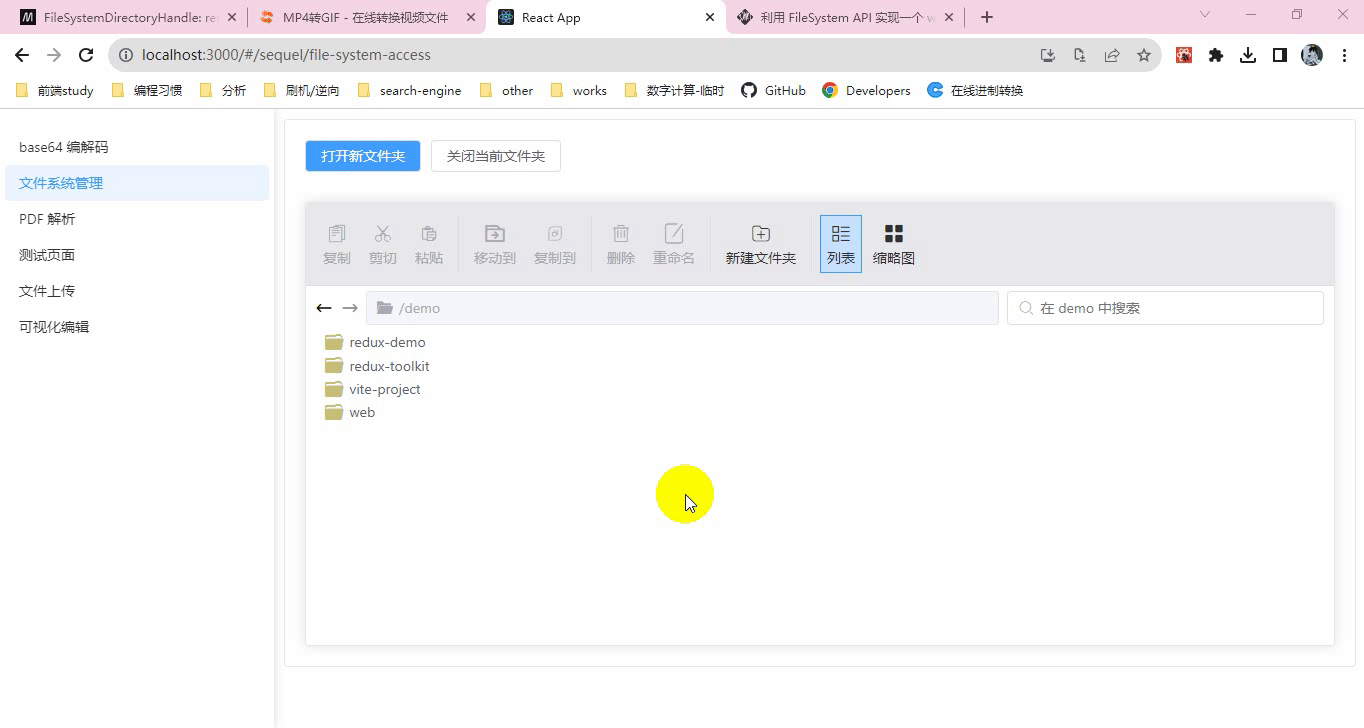Switch to FileSystemDirectoryHandle browser tab
Screen dimensions: 1364x728
click(x=128, y=17)
